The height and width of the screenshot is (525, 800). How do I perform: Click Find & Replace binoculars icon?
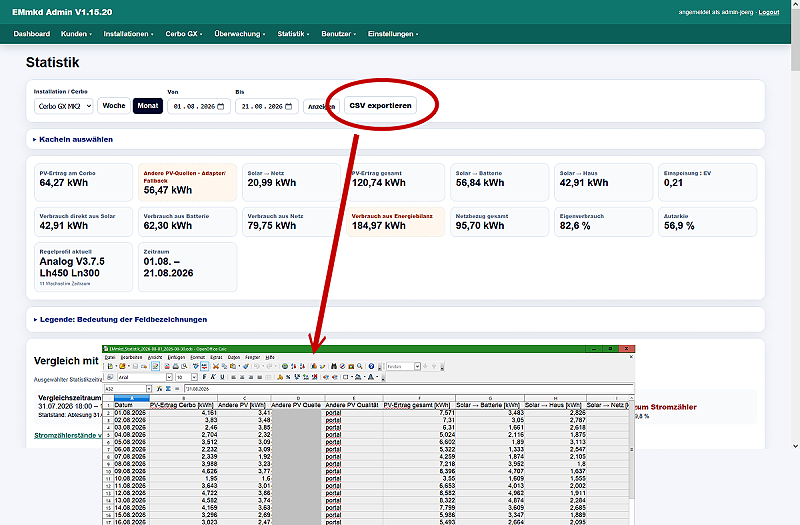[x=334, y=366]
